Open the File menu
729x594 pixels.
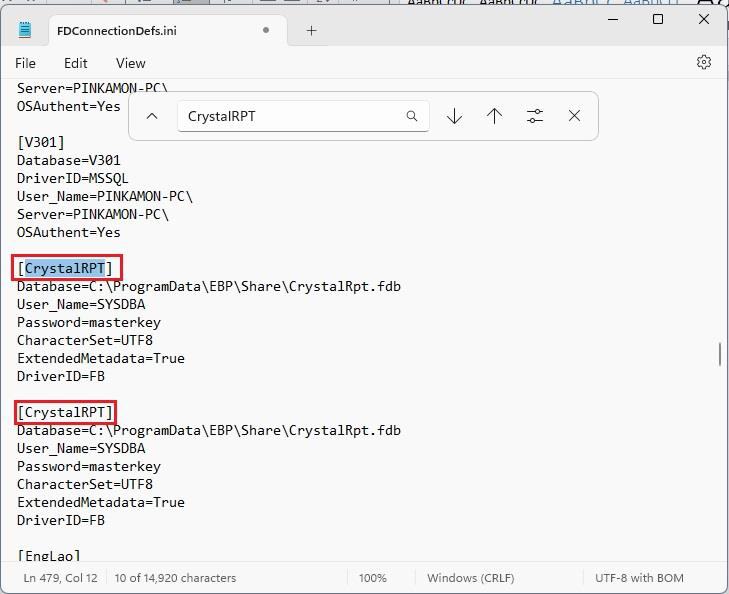point(25,63)
